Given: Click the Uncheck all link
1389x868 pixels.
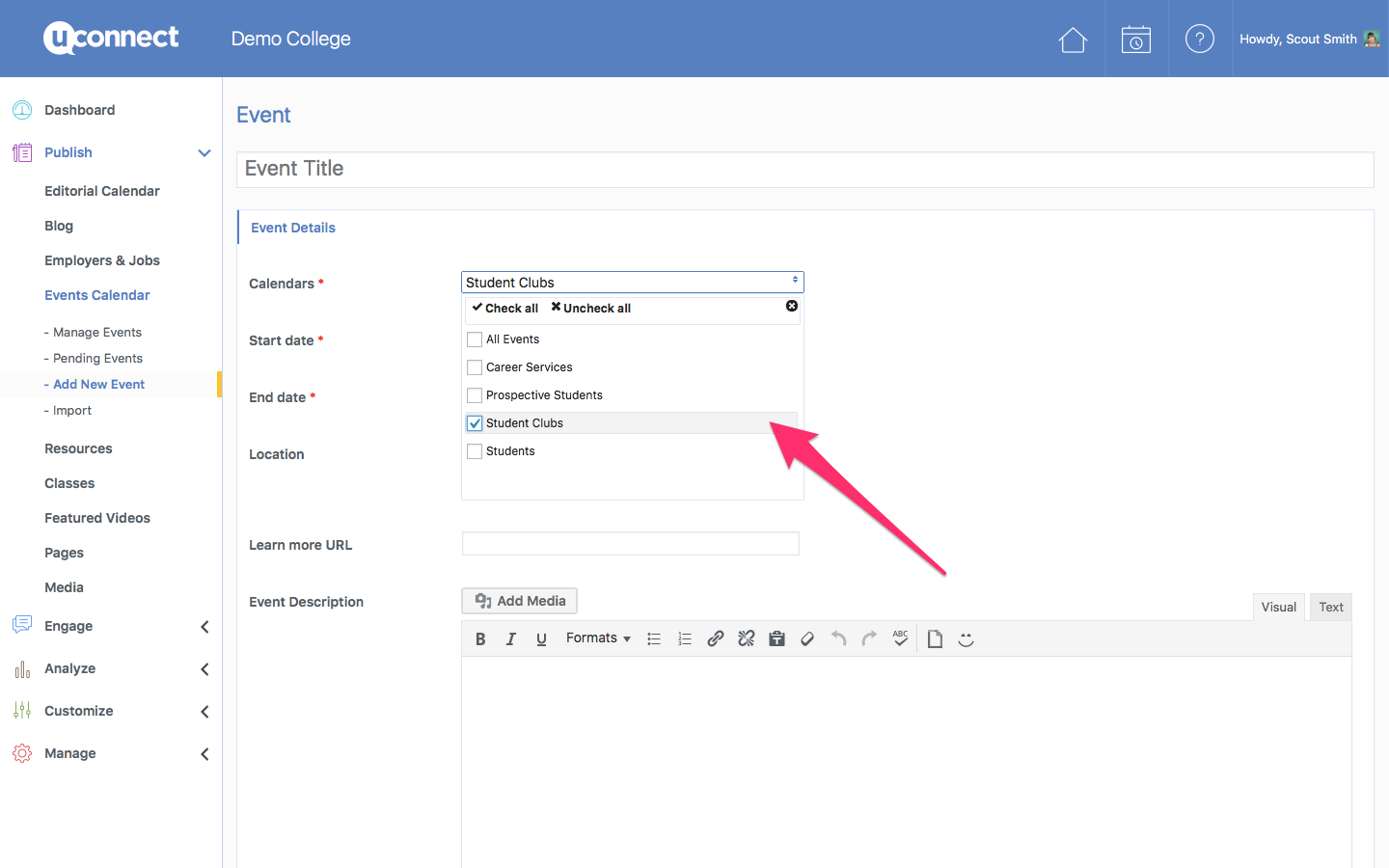Looking at the screenshot, I should click(x=590, y=309).
